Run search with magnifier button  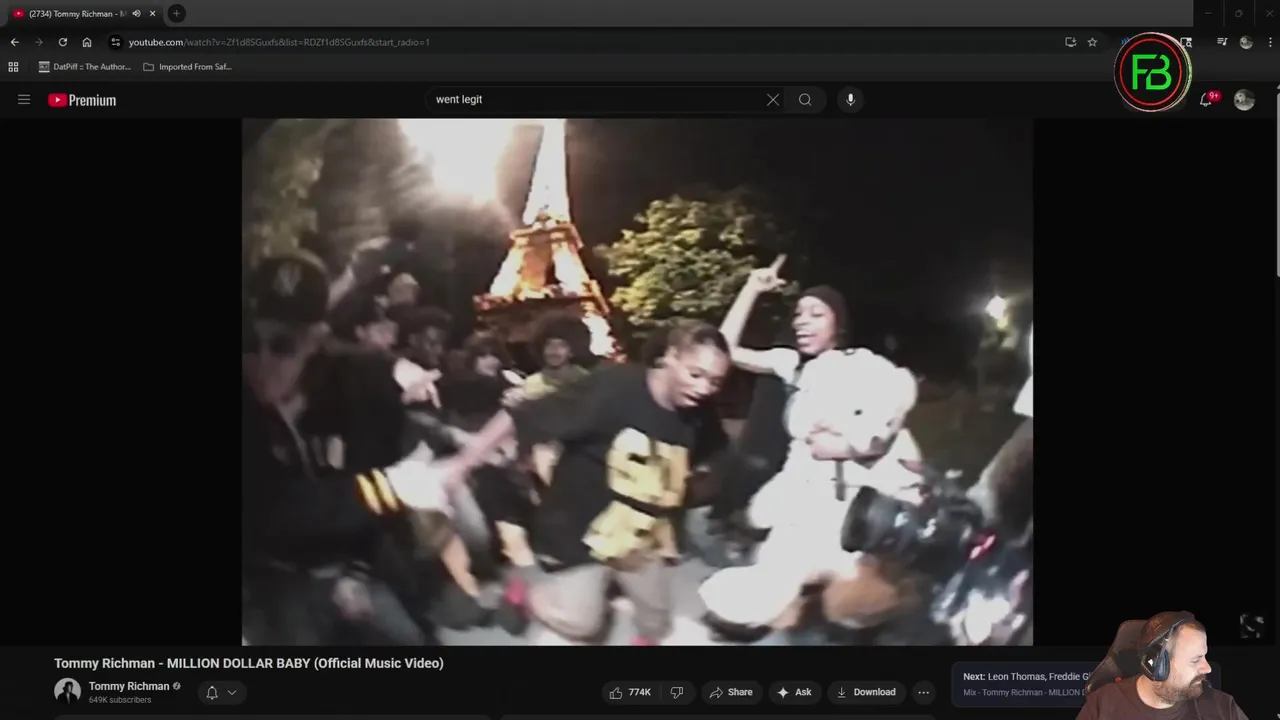[x=805, y=99]
